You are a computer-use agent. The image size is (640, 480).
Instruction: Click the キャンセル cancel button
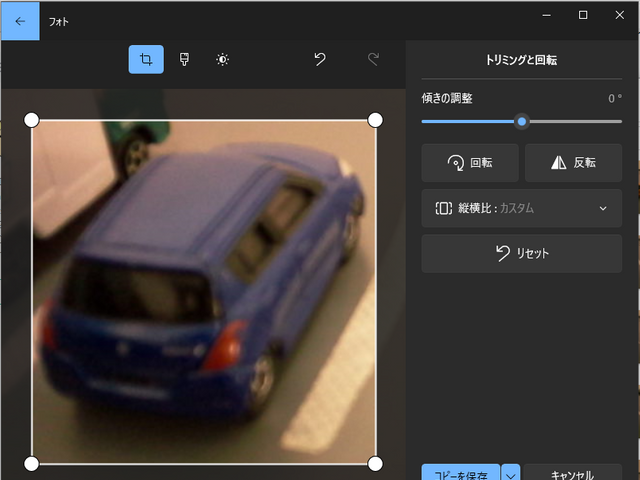click(x=572, y=474)
